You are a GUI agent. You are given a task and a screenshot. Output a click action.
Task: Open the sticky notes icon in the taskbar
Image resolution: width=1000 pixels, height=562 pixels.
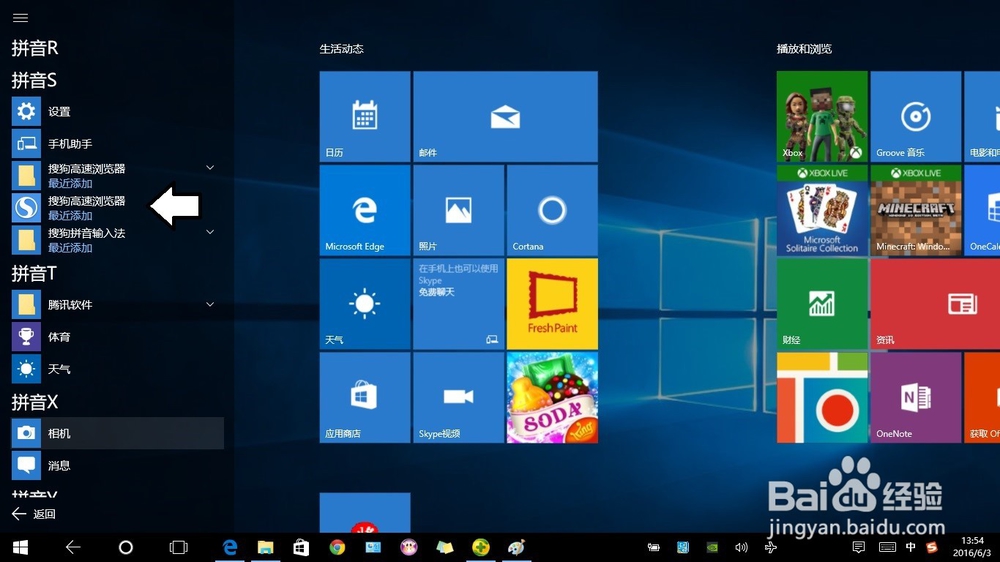(445, 547)
